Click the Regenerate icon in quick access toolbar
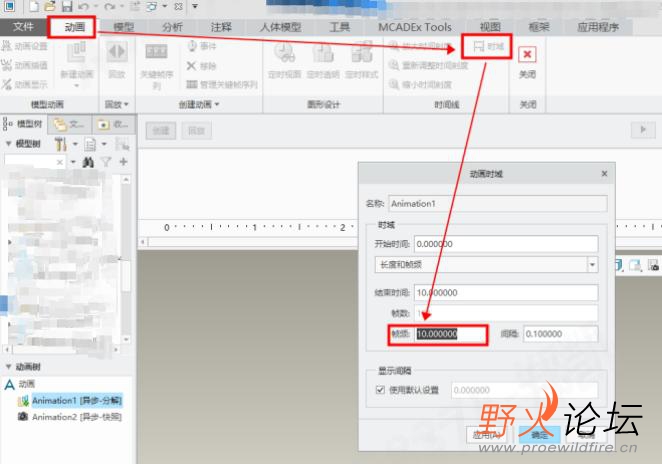The image size is (662, 464). (134, 6)
